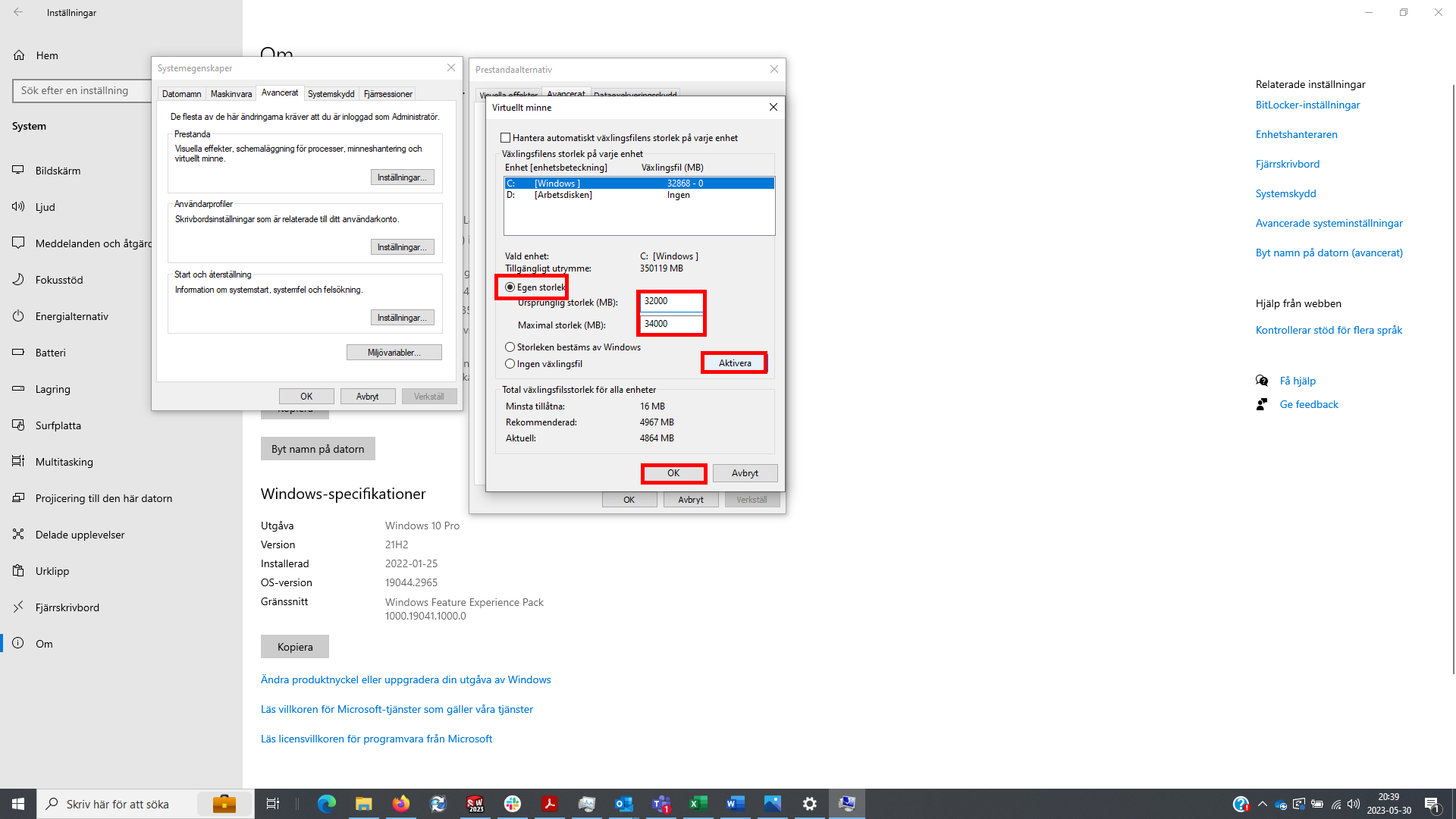Select 'Ingen växlingsfil' radio option
Screen dimensions: 1456x819
point(510,364)
